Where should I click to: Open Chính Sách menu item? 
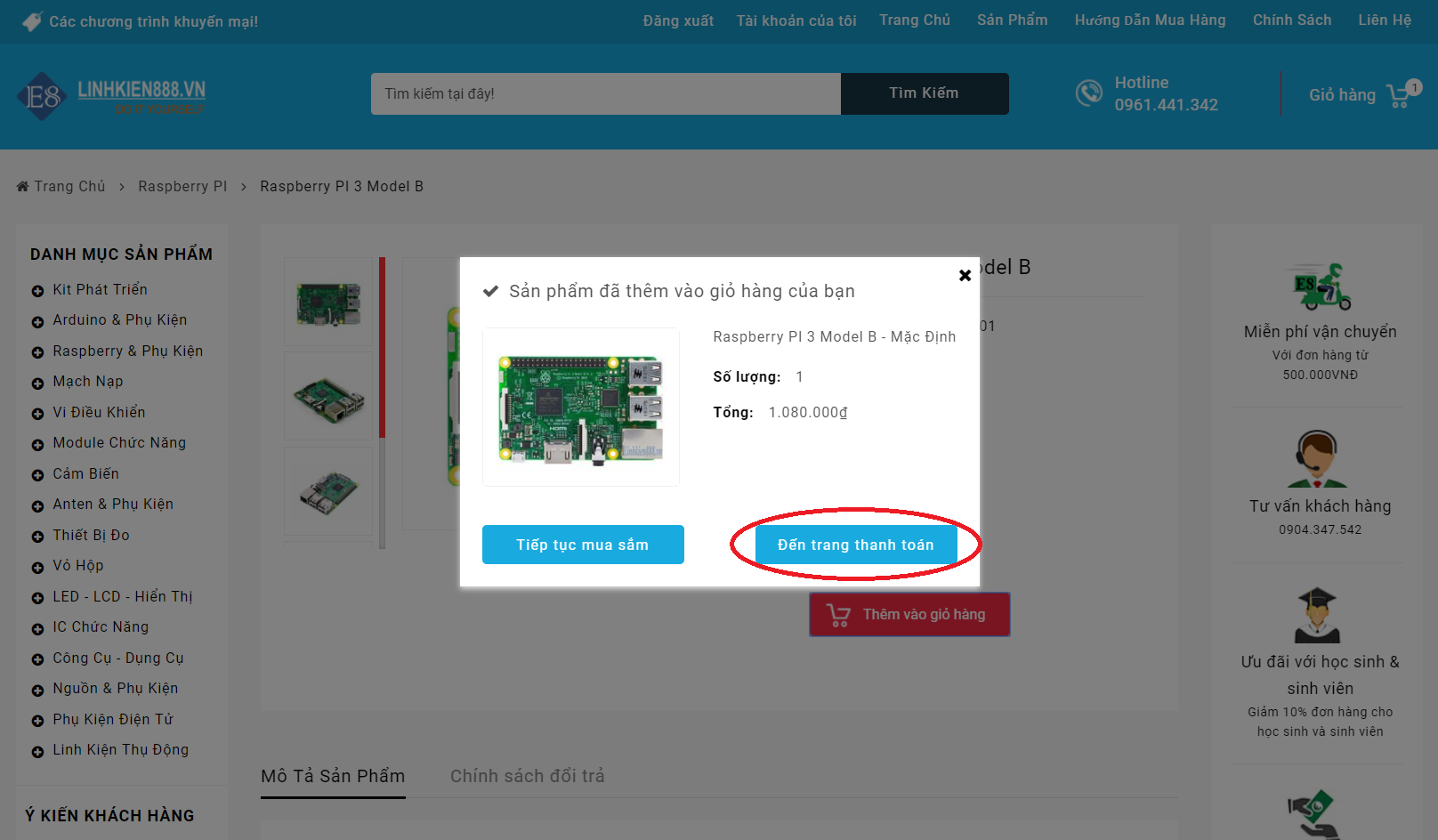1292,20
